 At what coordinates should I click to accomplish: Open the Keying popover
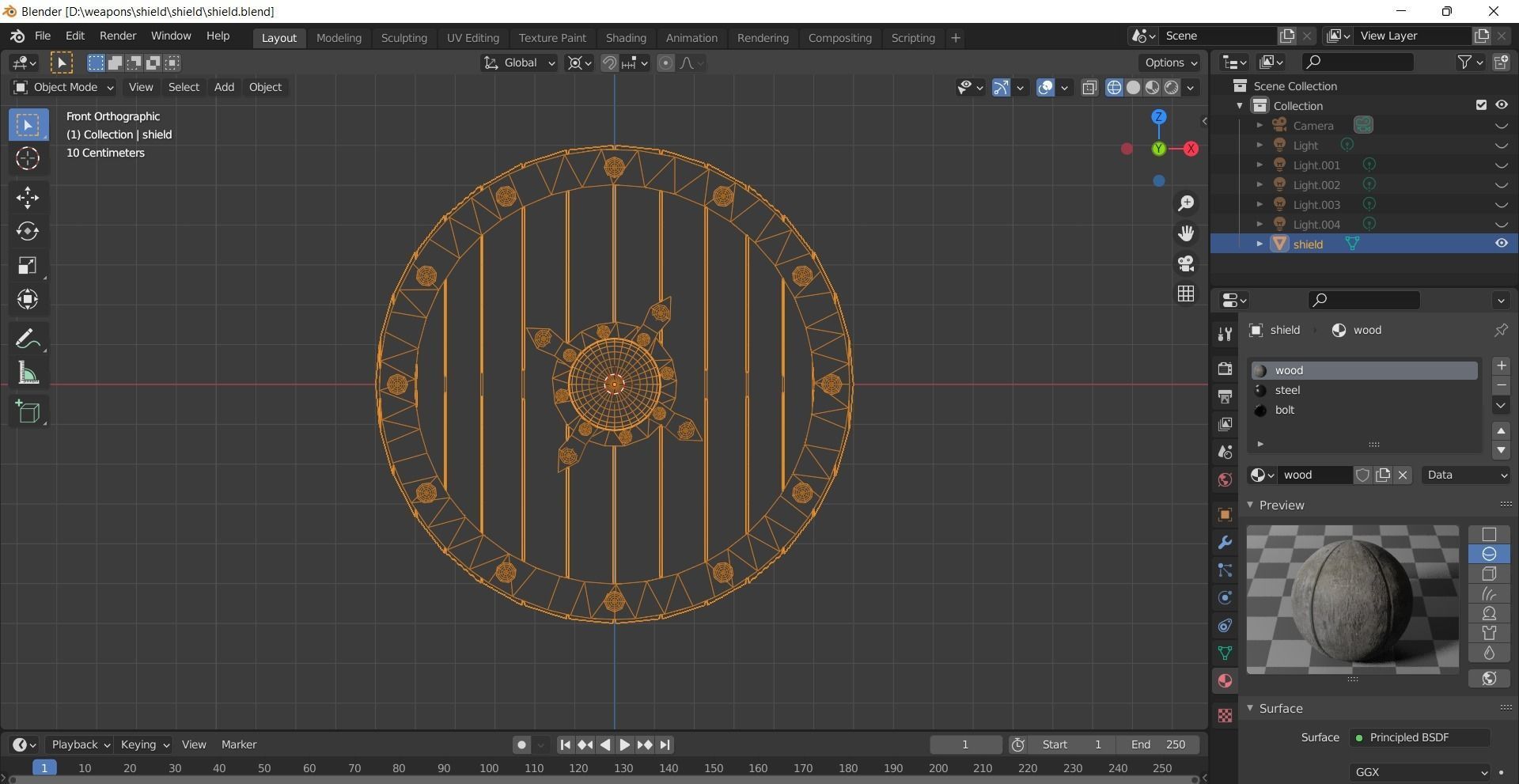pyautogui.click(x=144, y=744)
